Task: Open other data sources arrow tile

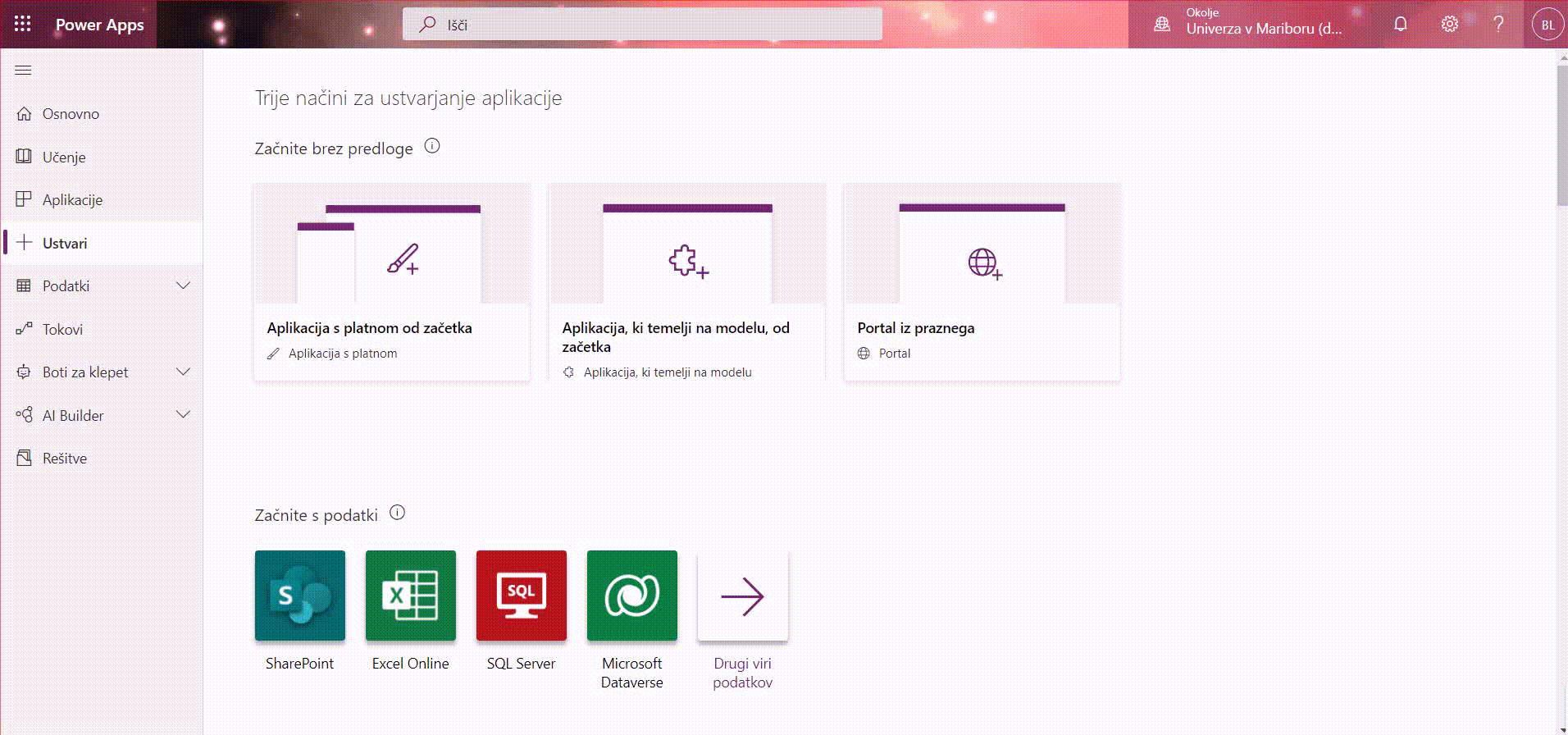Action: tap(742, 595)
